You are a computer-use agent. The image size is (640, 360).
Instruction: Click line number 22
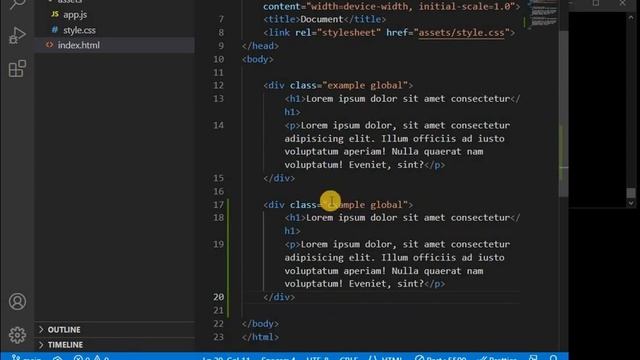[x=218, y=324]
